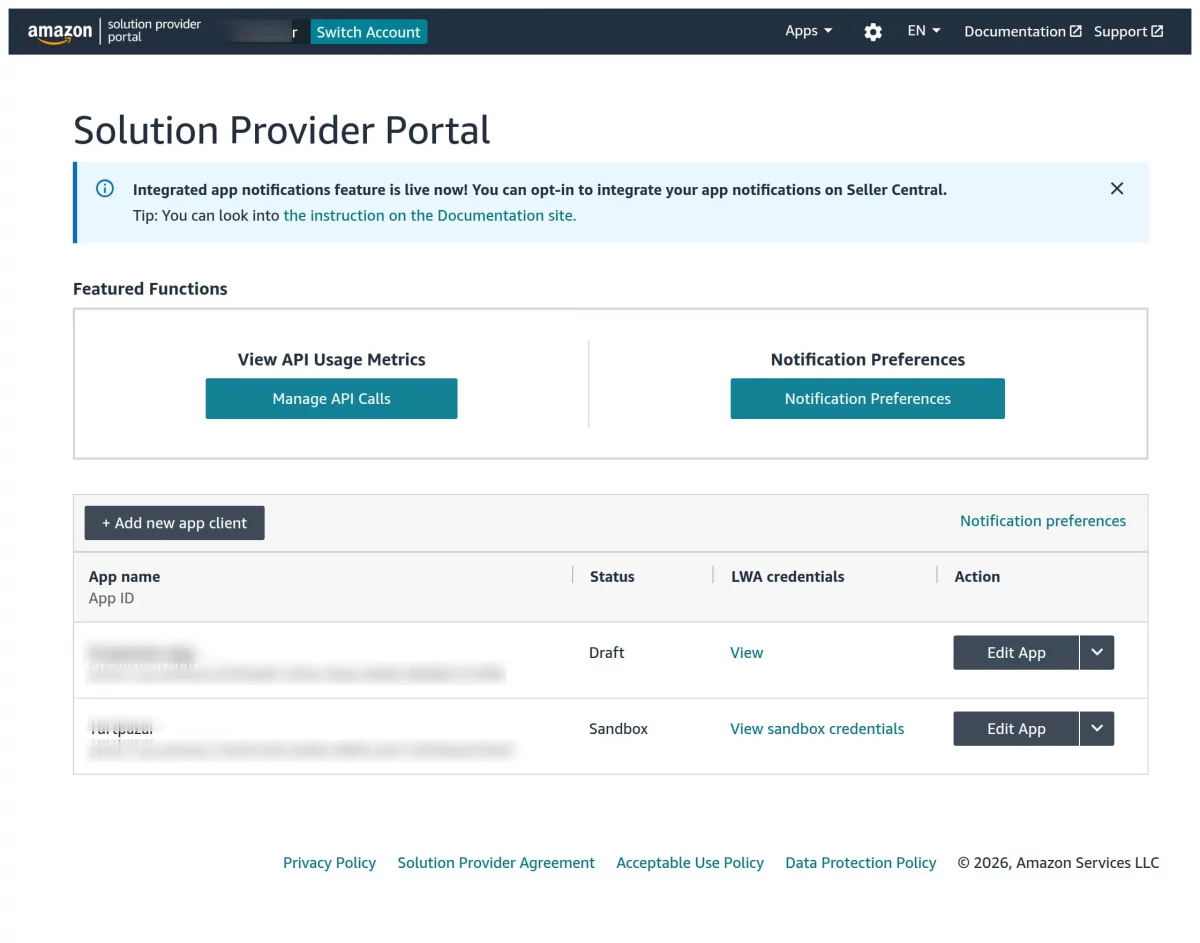
Task: Open the Acceptable Use Policy link
Action: tap(690, 862)
